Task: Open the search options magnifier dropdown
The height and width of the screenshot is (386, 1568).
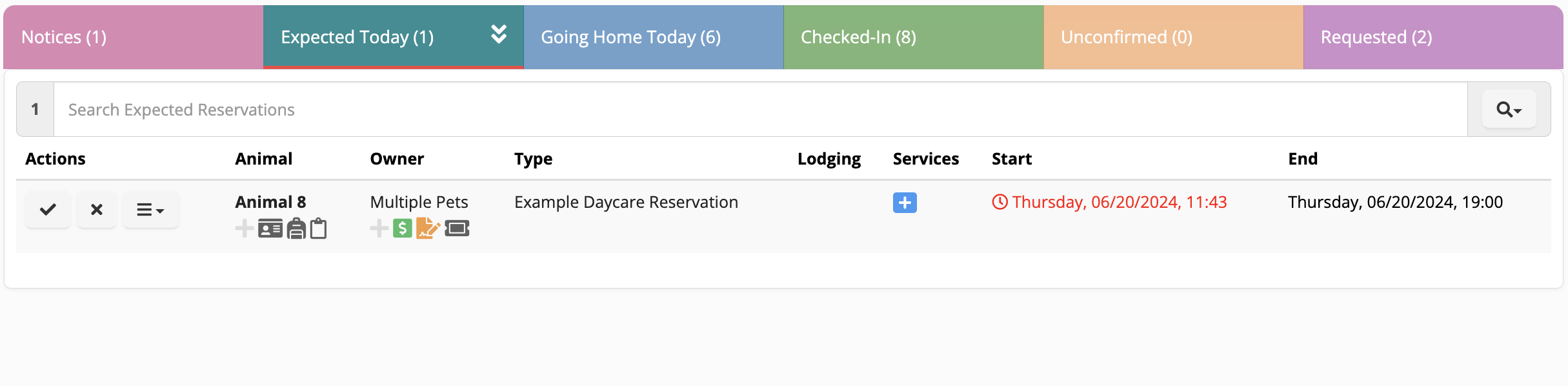Action: 1508,109
